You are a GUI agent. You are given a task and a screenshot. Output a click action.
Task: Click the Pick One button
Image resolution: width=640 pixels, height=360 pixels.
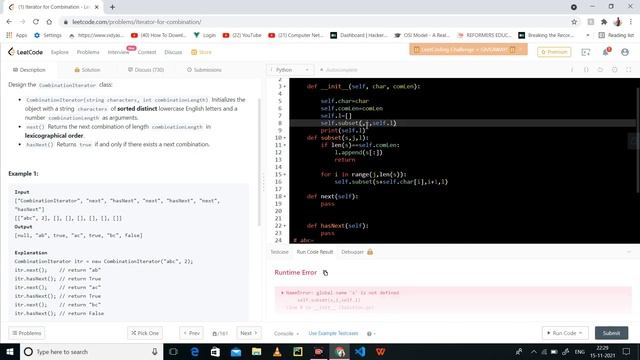pos(144,333)
